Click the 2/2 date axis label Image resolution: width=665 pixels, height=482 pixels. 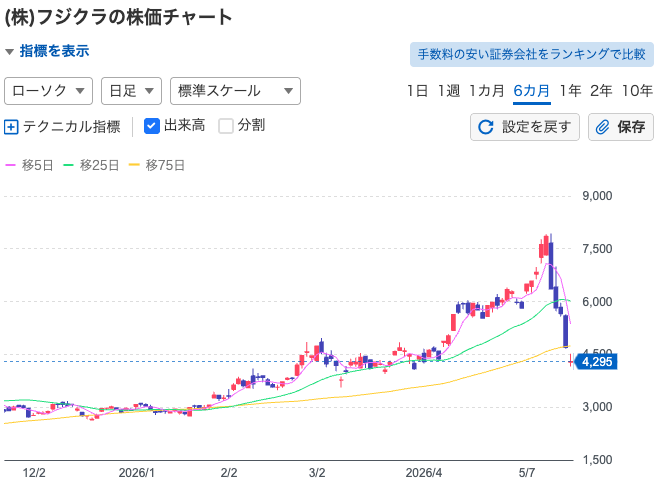pyautogui.click(x=229, y=473)
